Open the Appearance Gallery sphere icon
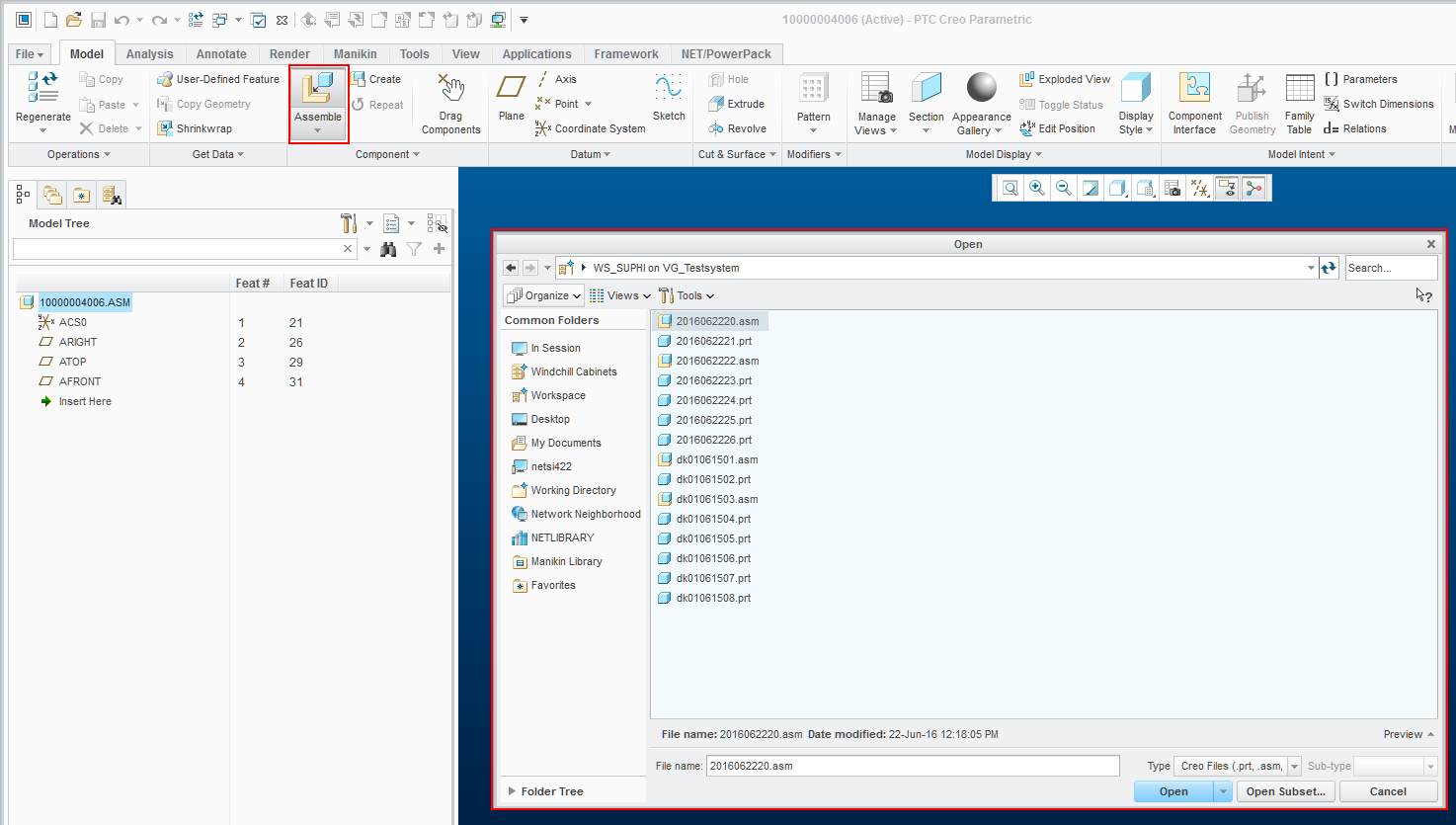This screenshot has height=825, width=1456. pos(981,89)
